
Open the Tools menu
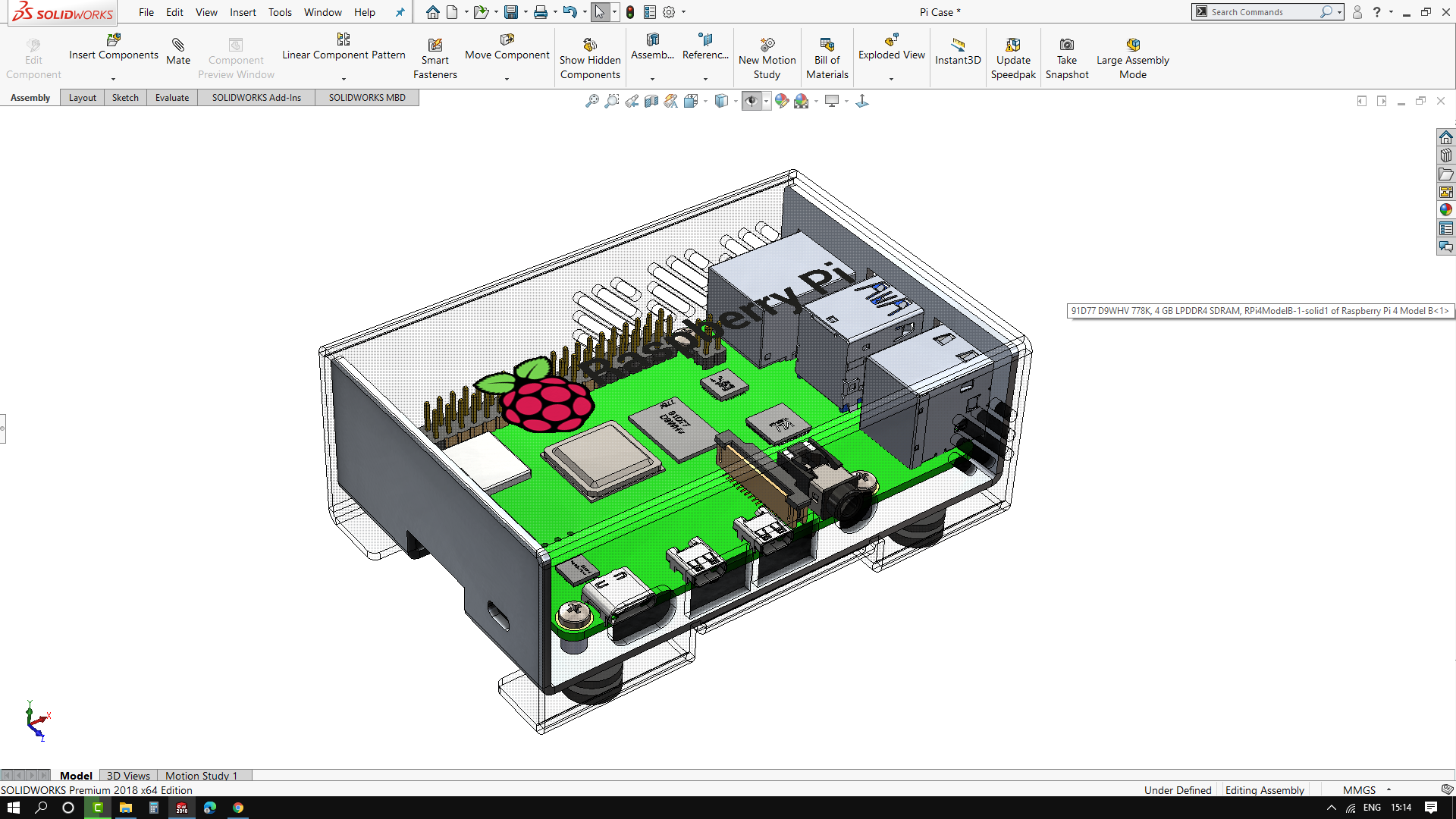pos(280,12)
